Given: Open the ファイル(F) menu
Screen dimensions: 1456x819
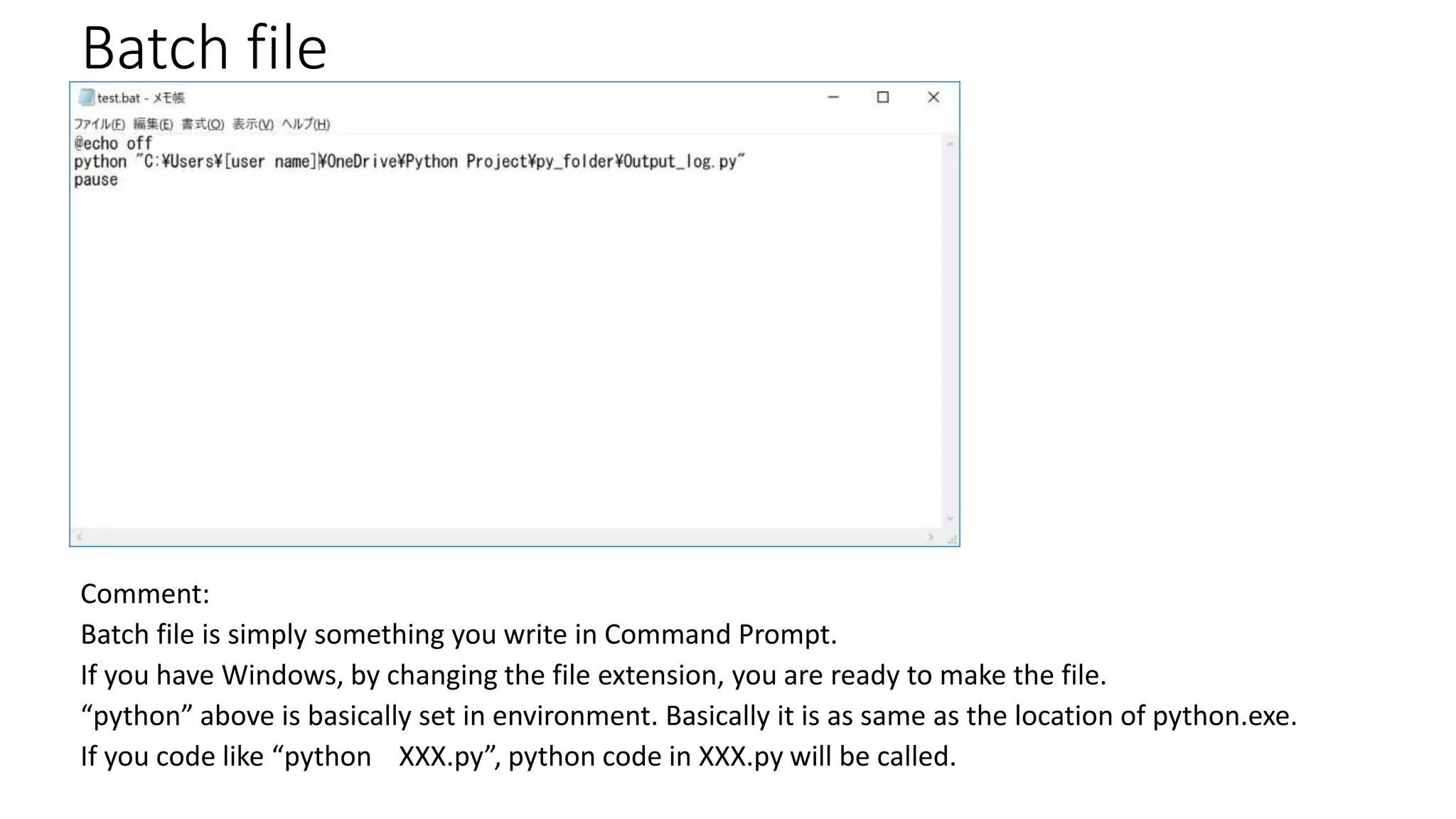Looking at the screenshot, I should coord(100,124).
